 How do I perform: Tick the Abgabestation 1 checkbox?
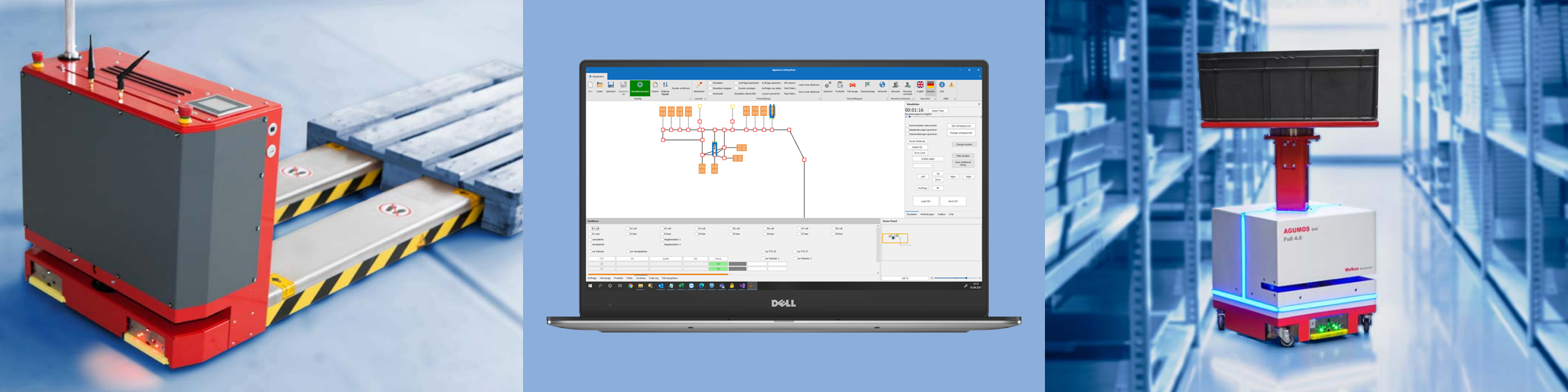click(662, 240)
